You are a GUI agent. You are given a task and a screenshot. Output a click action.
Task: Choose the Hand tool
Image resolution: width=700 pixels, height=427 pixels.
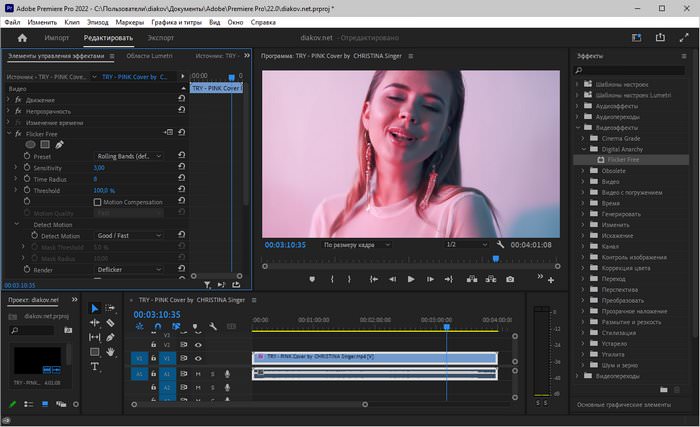(110, 351)
